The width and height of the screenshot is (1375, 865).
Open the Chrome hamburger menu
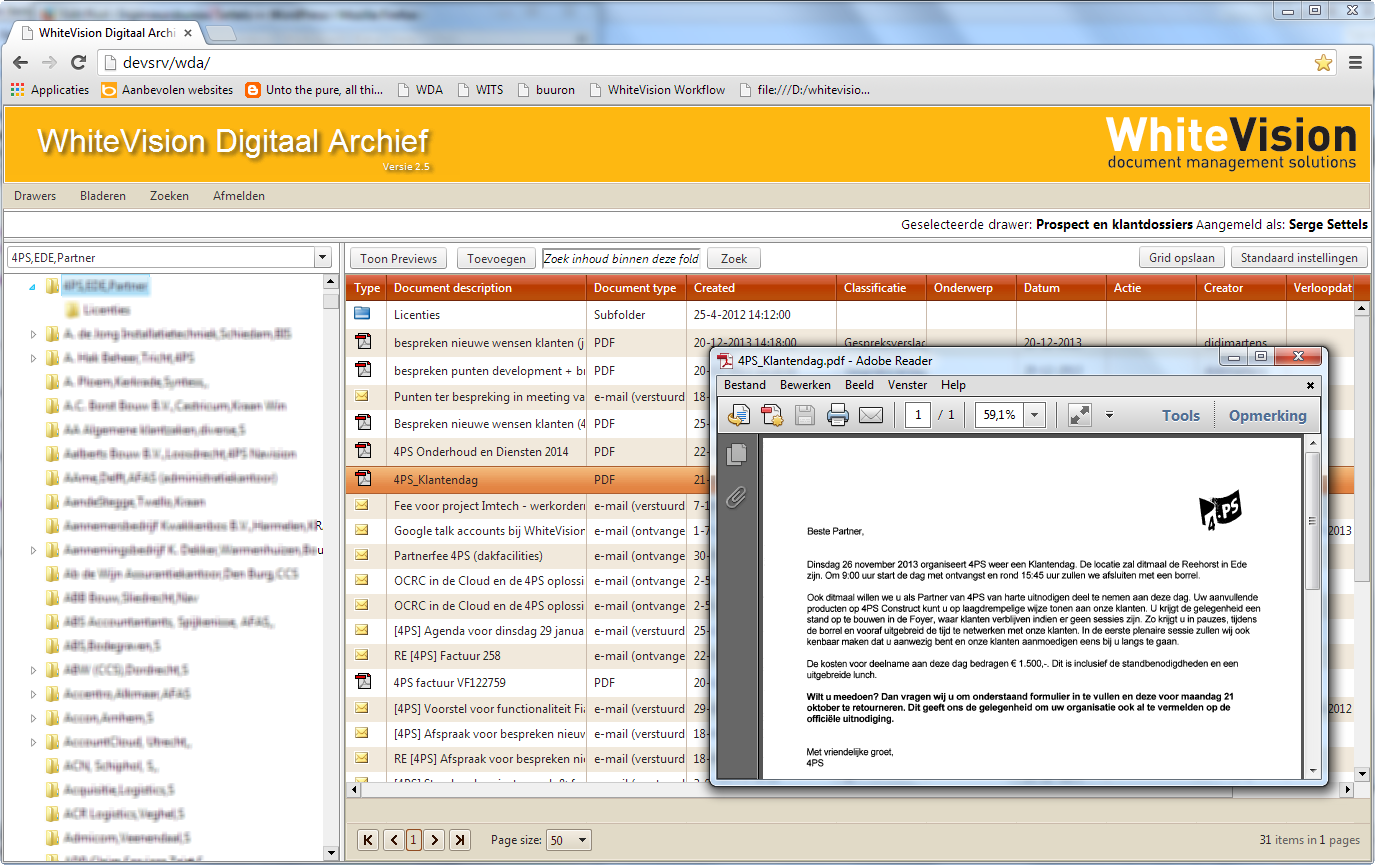[x=1355, y=63]
